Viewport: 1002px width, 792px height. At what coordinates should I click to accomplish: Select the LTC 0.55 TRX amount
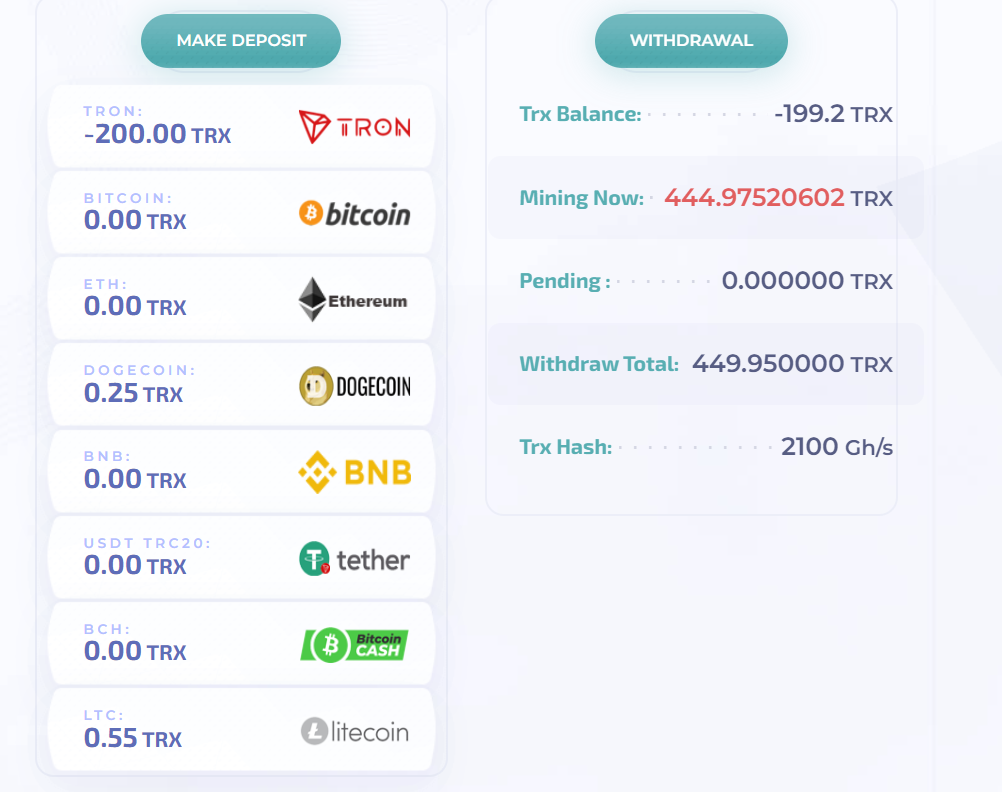coord(133,739)
